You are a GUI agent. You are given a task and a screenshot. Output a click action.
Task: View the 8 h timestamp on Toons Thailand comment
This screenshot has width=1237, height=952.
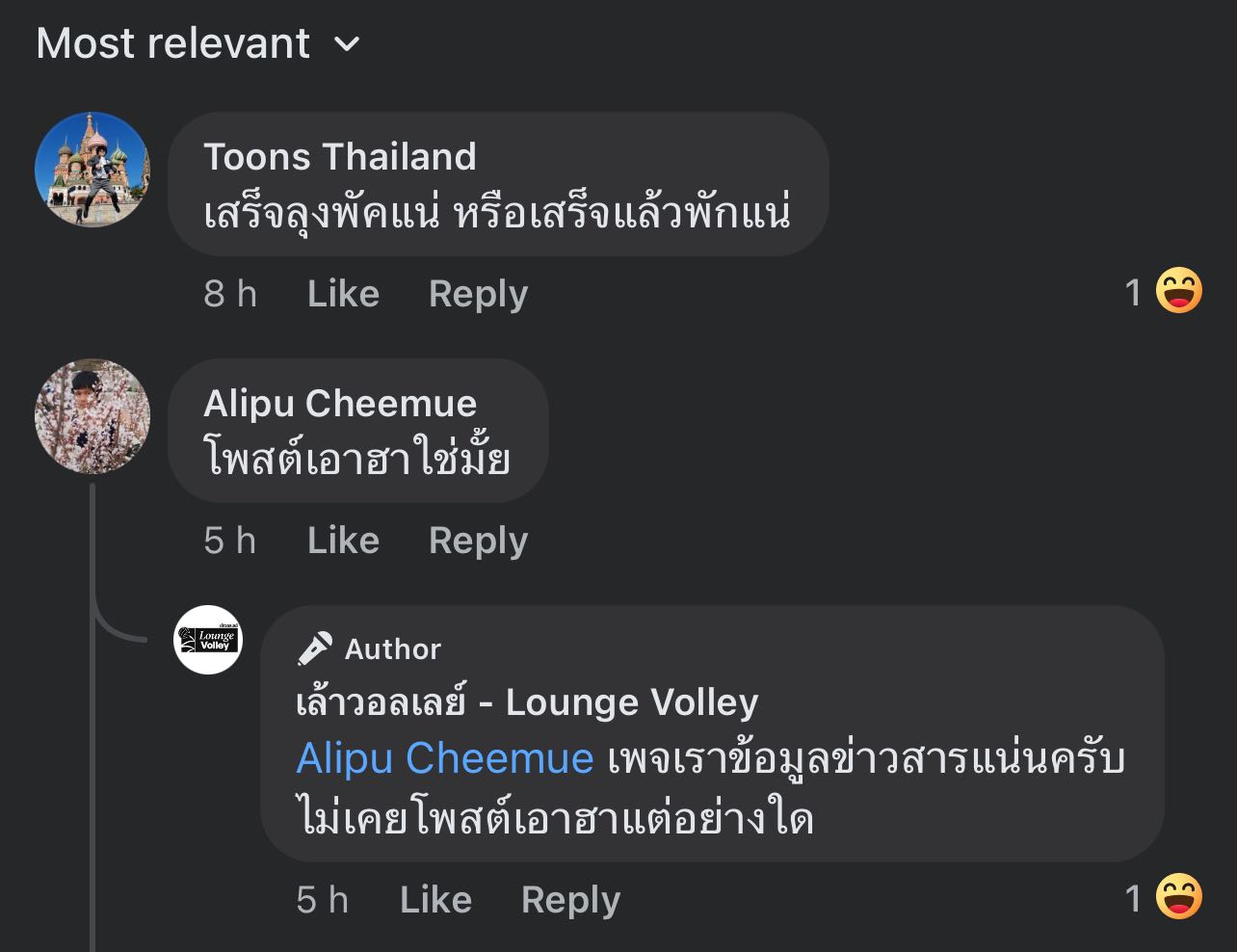point(230,294)
